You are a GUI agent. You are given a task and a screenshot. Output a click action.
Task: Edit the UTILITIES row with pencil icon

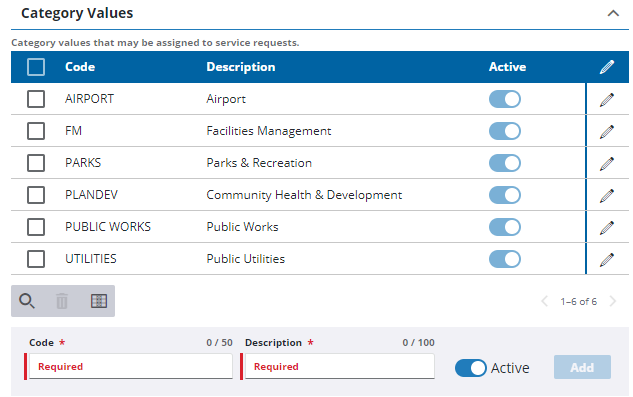[607, 259]
